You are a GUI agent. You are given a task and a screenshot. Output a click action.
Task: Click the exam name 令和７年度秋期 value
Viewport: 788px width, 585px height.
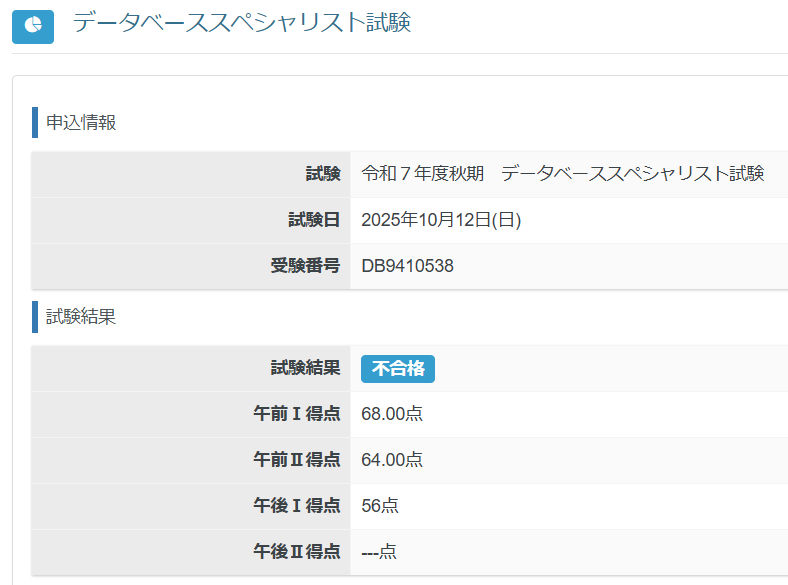pos(562,174)
